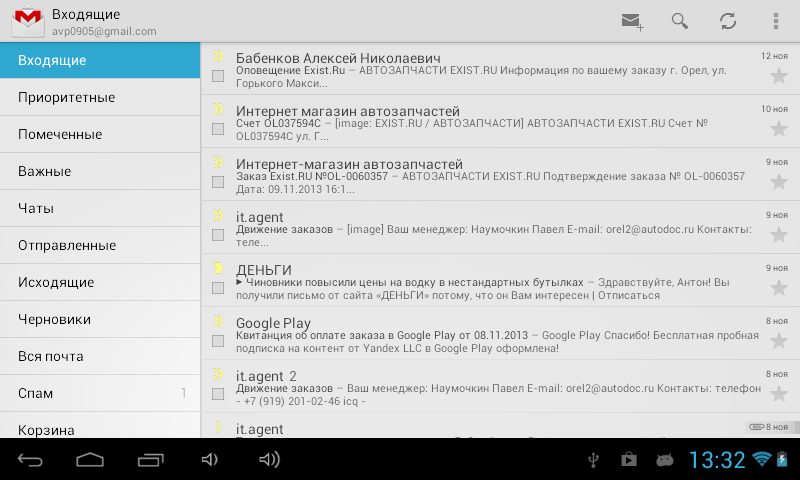Check the Google Play email checkbox

click(x=218, y=341)
